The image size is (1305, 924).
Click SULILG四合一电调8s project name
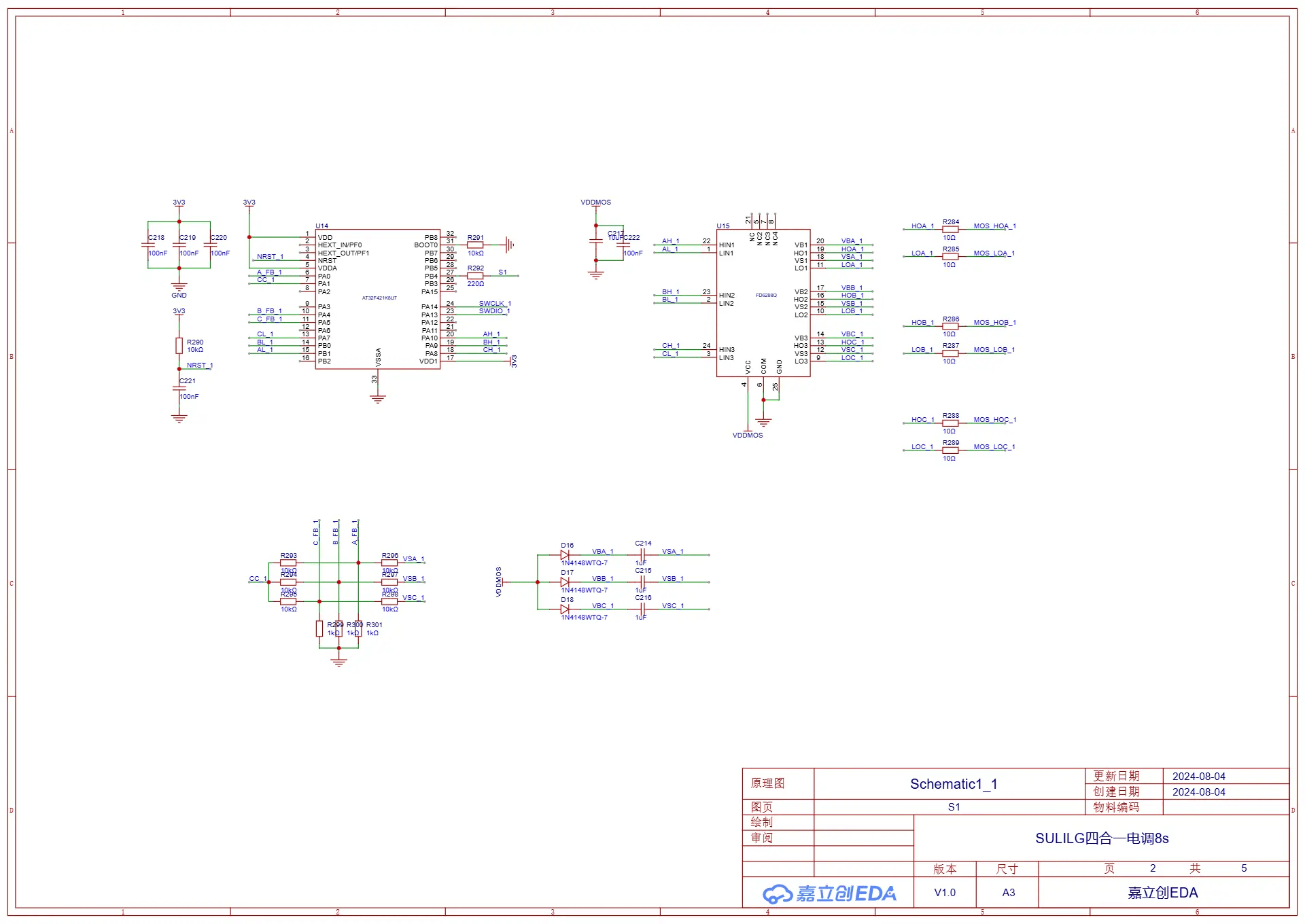tap(1102, 838)
